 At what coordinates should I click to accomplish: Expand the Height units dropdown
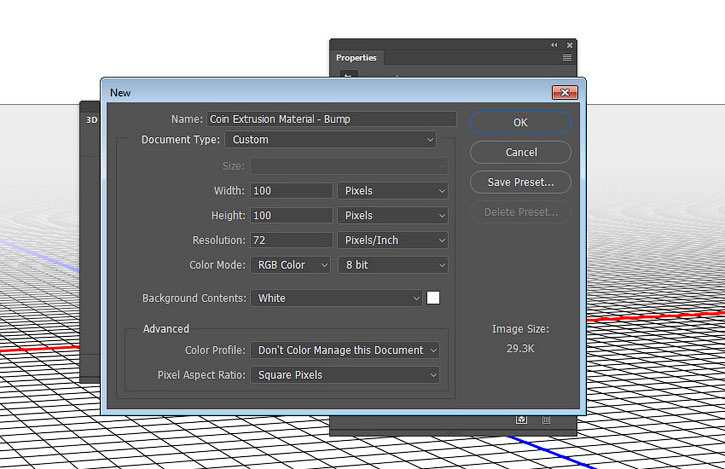pyautogui.click(x=393, y=215)
